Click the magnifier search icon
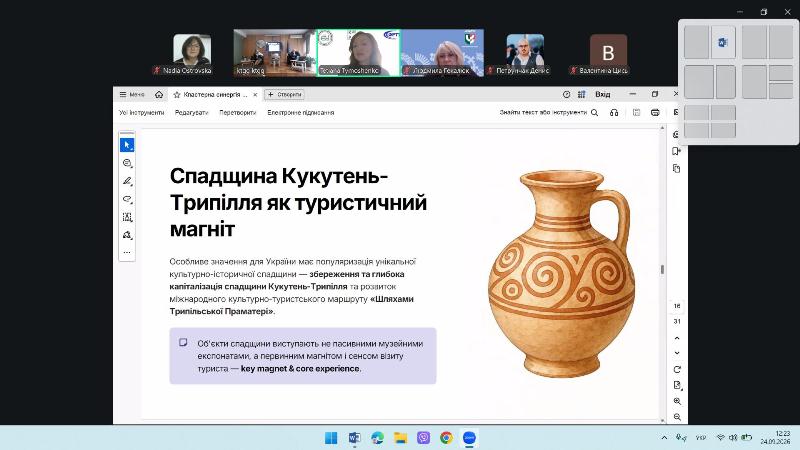The width and height of the screenshot is (800, 450). tap(594, 113)
